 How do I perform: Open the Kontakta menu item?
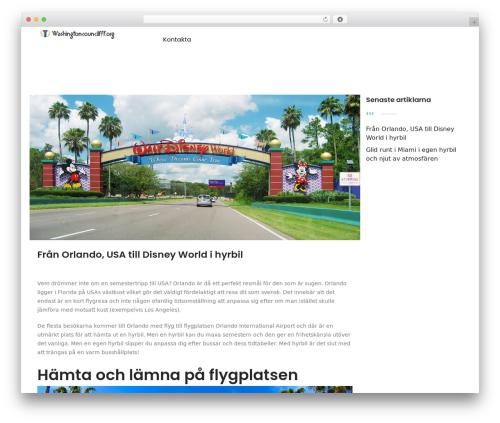pyautogui.click(x=177, y=40)
